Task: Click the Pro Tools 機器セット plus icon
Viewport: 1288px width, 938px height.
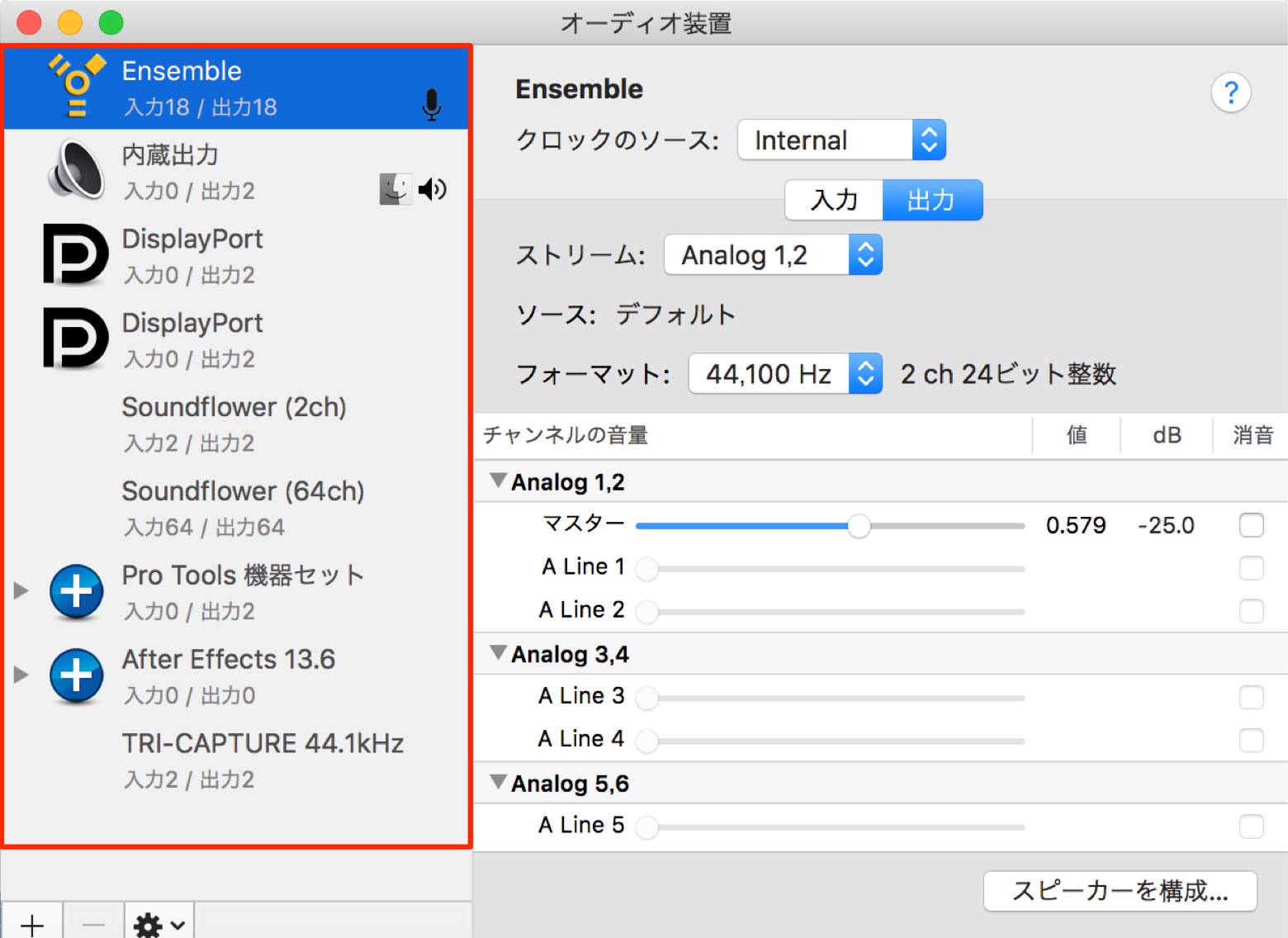Action: (x=77, y=591)
